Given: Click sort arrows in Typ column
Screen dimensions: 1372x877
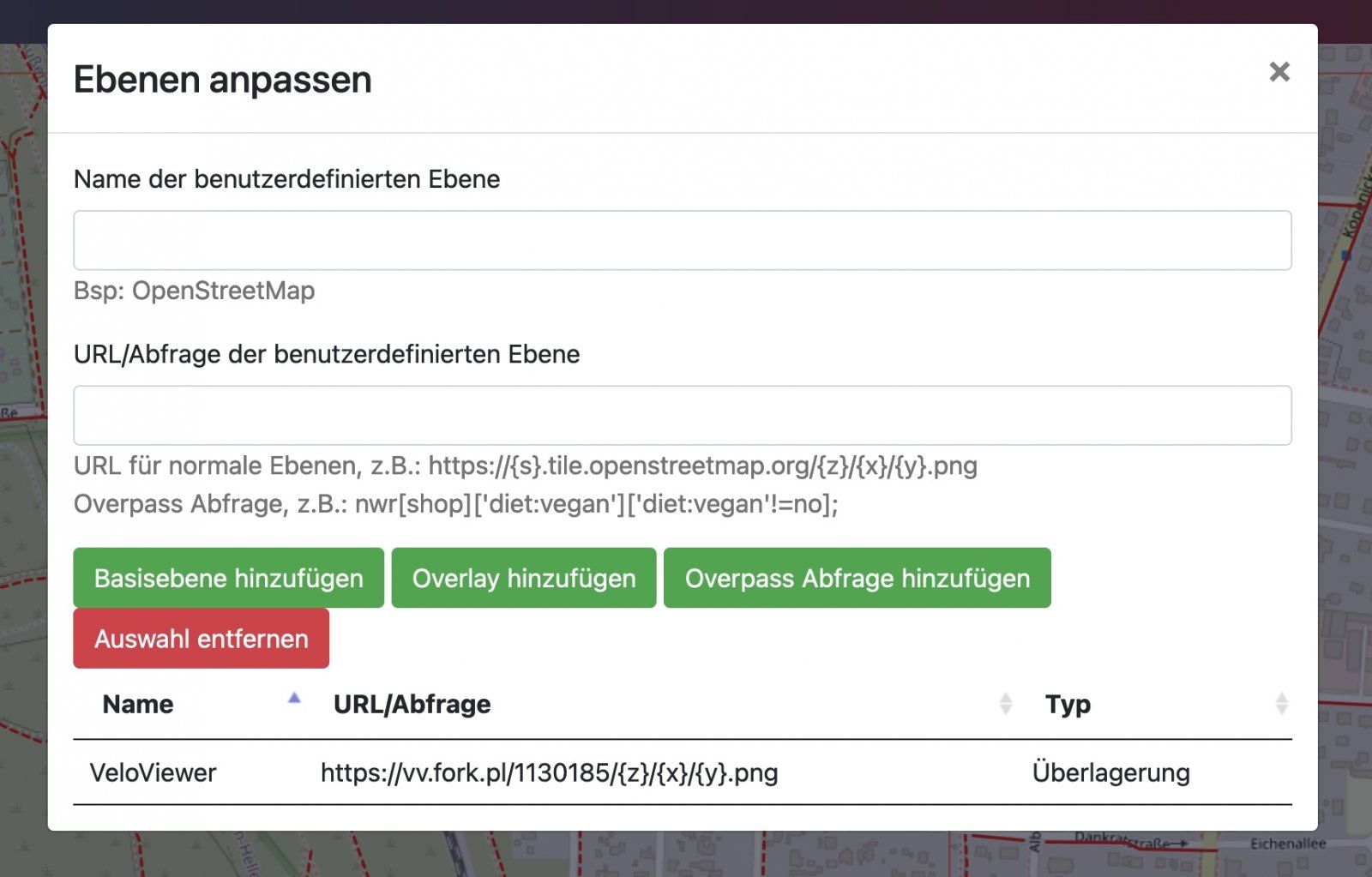Looking at the screenshot, I should (1280, 704).
